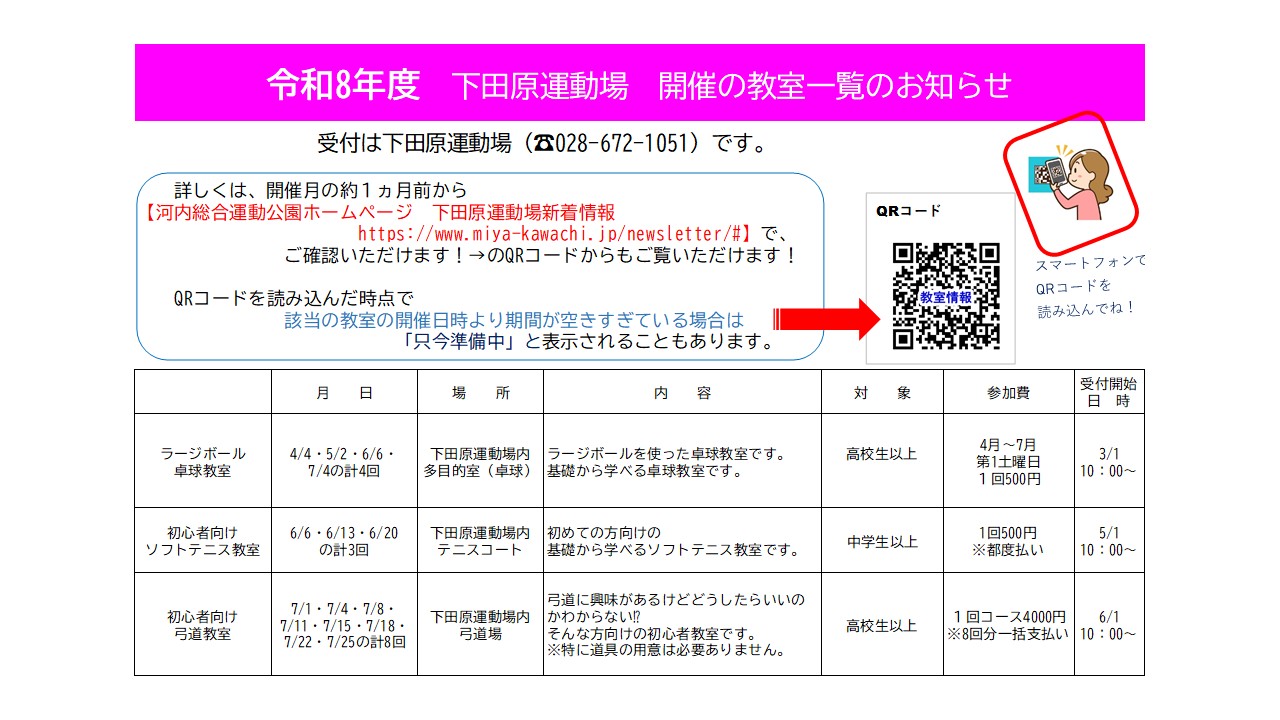Select the ラージボール卓球教室 row title
This screenshot has height=720, width=1280.
[x=203, y=462]
